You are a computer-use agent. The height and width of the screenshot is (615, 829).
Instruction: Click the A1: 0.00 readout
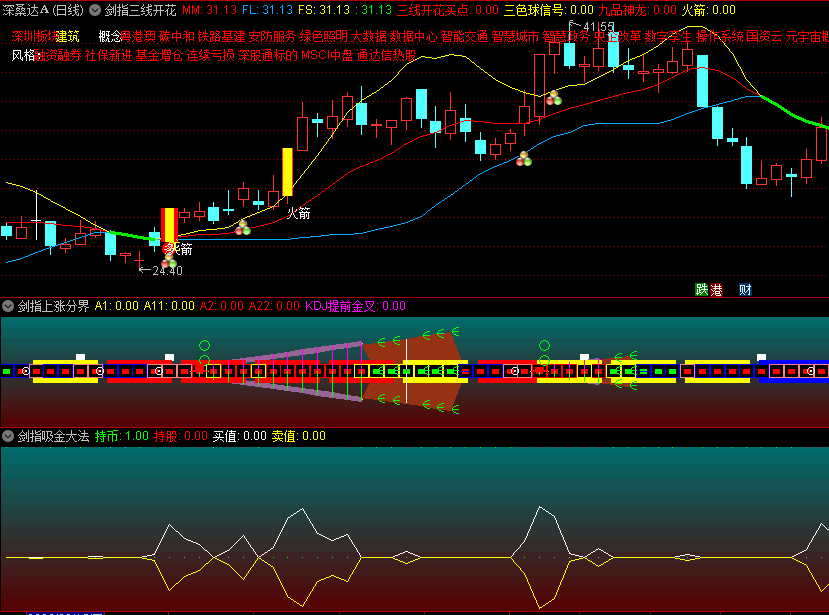[116, 306]
